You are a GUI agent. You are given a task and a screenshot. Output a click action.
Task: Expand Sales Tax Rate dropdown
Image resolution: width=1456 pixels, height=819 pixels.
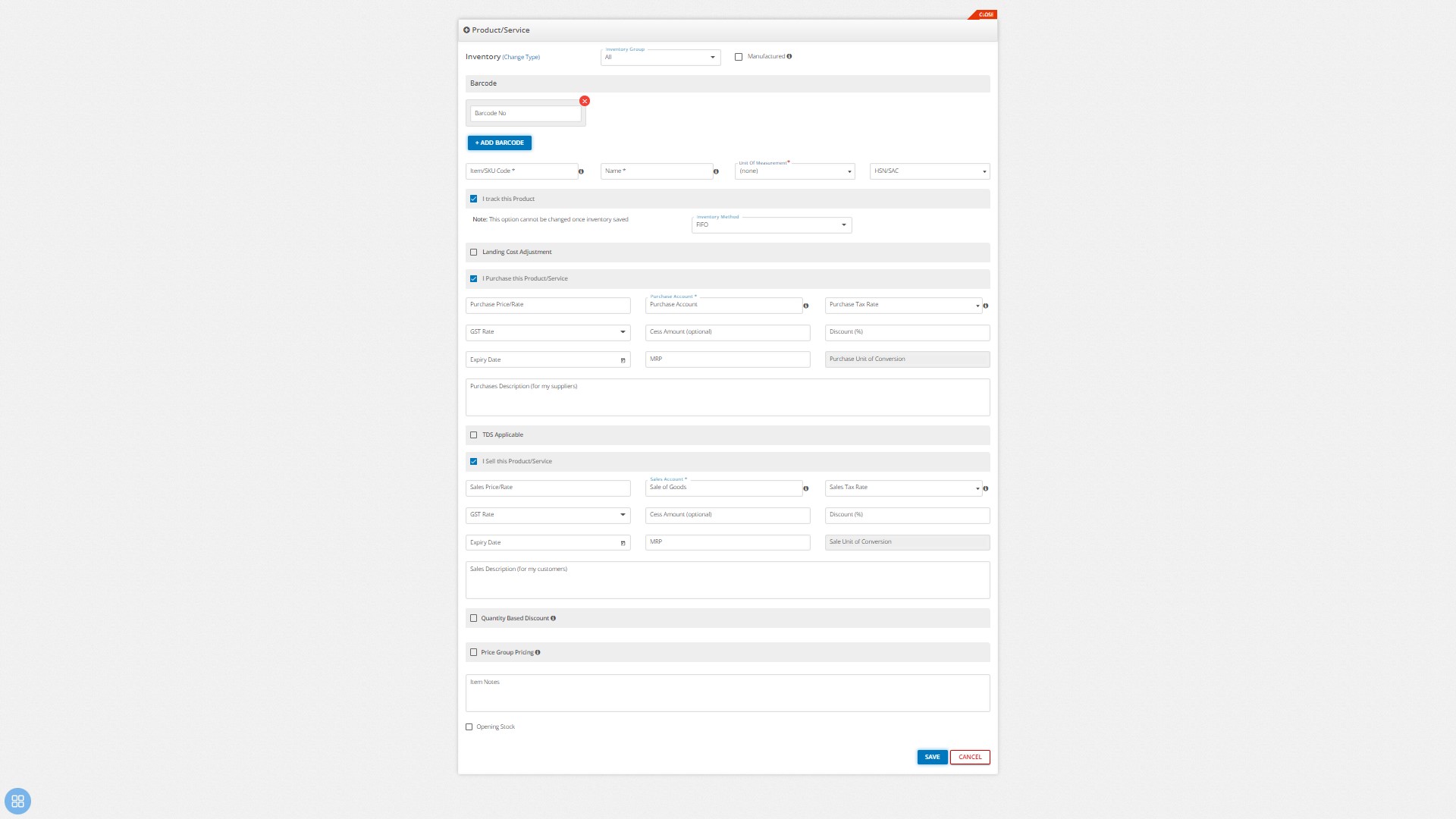tap(903, 488)
